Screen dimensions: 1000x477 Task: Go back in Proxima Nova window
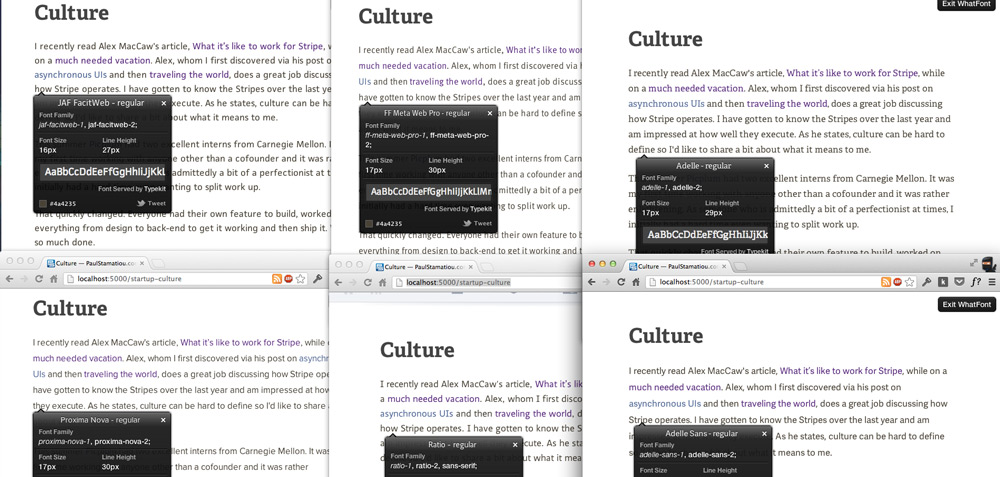(x=9, y=279)
